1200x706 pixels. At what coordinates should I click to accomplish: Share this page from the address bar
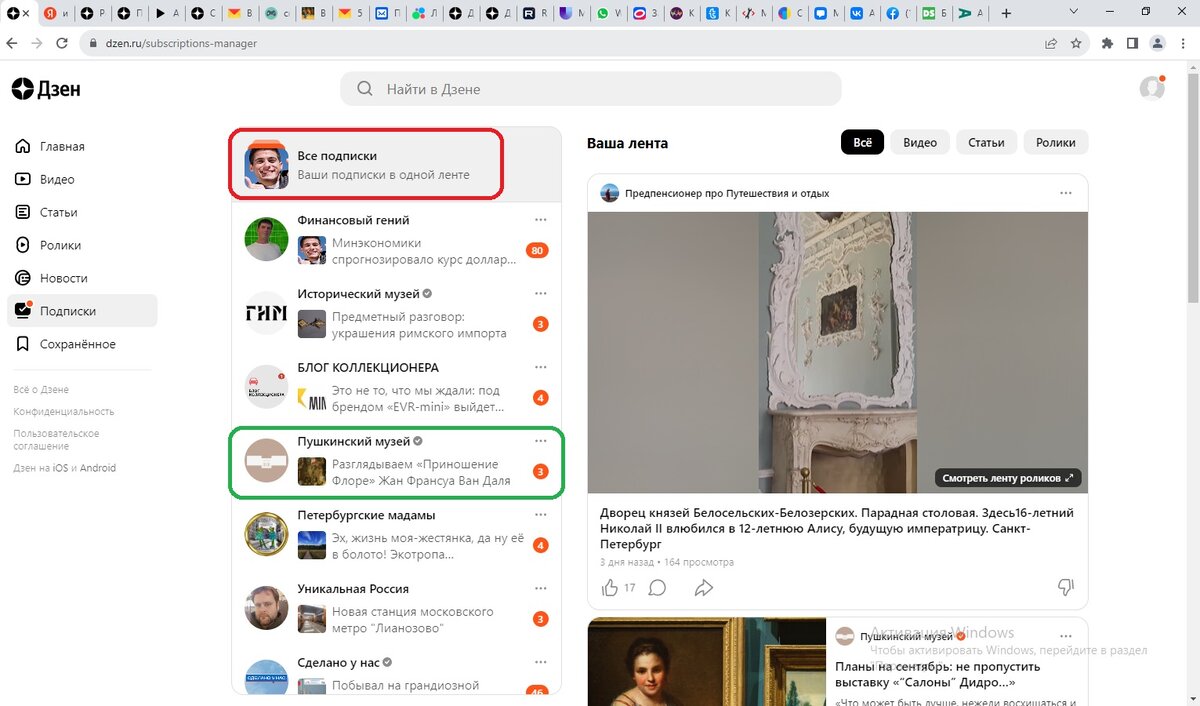(x=1051, y=44)
